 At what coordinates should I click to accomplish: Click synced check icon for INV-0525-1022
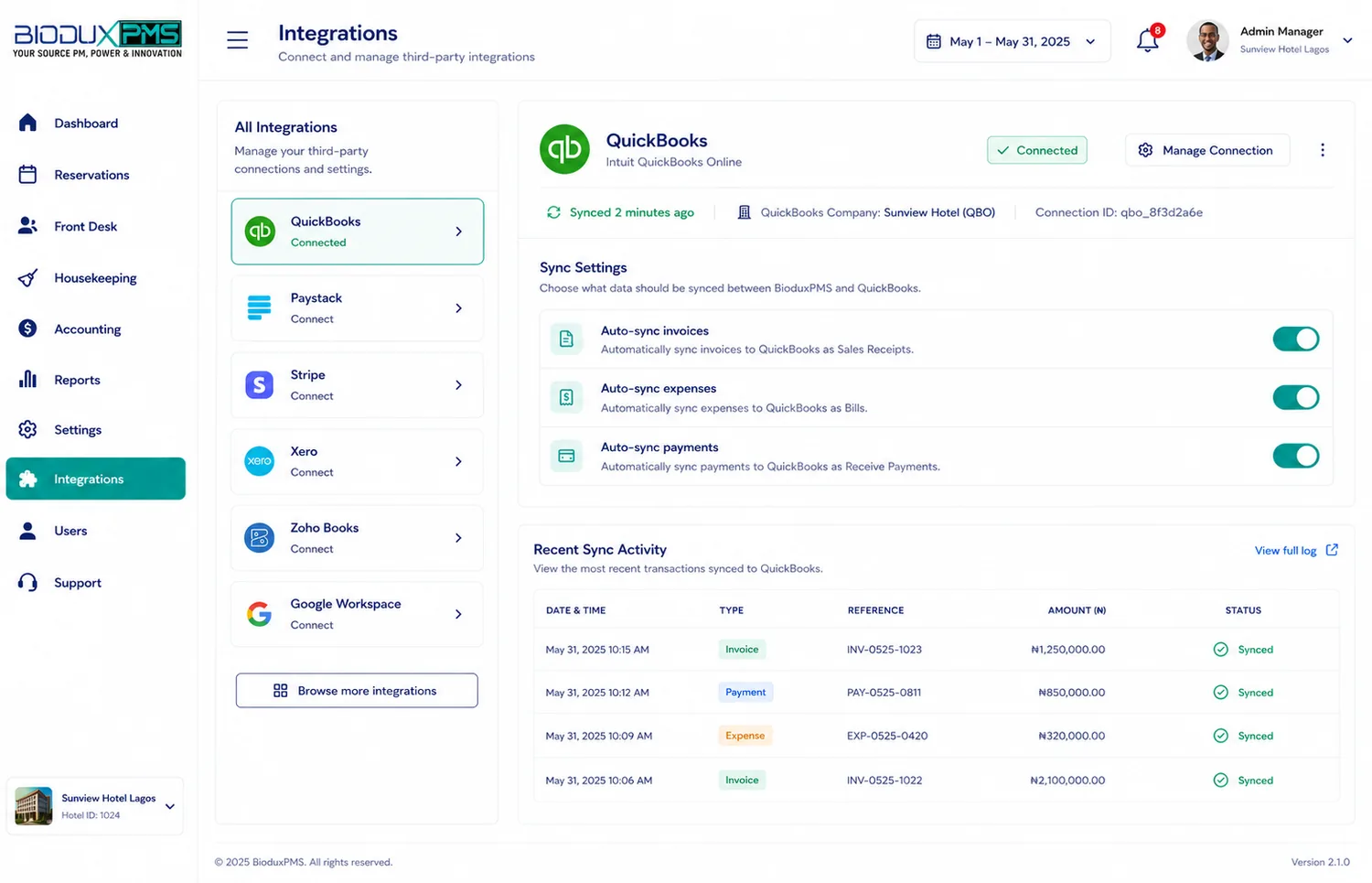pos(1220,781)
